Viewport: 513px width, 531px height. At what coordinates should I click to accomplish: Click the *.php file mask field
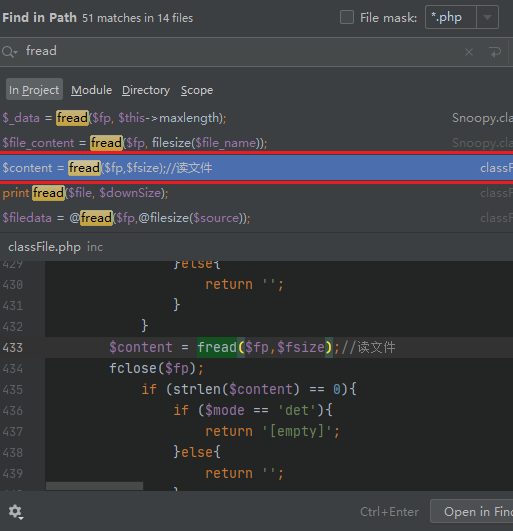(x=451, y=17)
